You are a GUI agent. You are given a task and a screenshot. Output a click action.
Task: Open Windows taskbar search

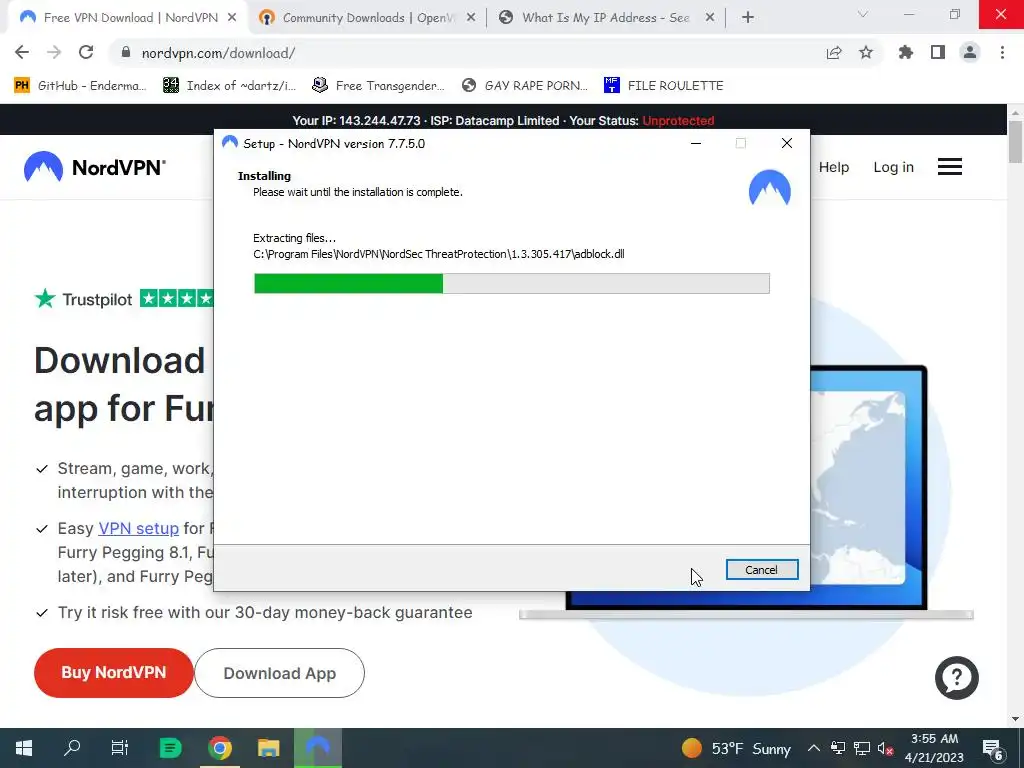(72, 748)
